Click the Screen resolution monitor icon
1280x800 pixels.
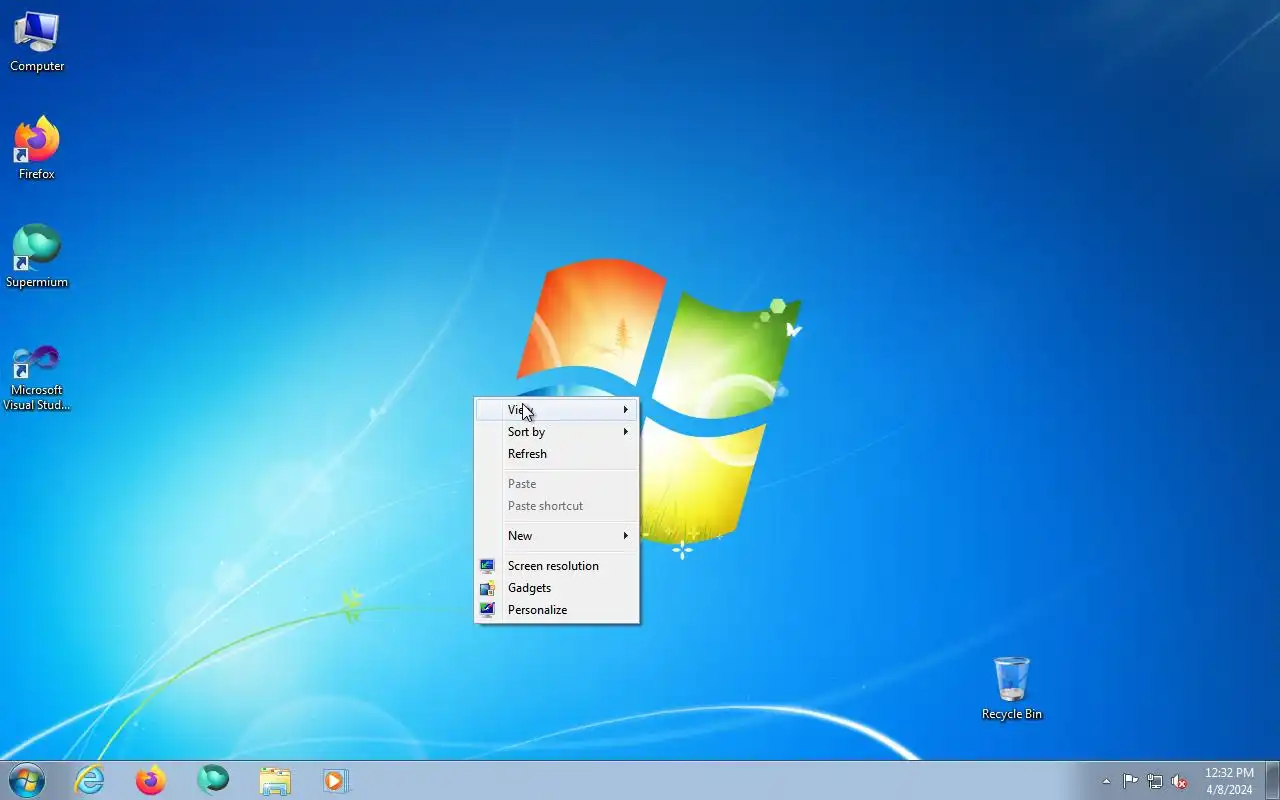(487, 566)
